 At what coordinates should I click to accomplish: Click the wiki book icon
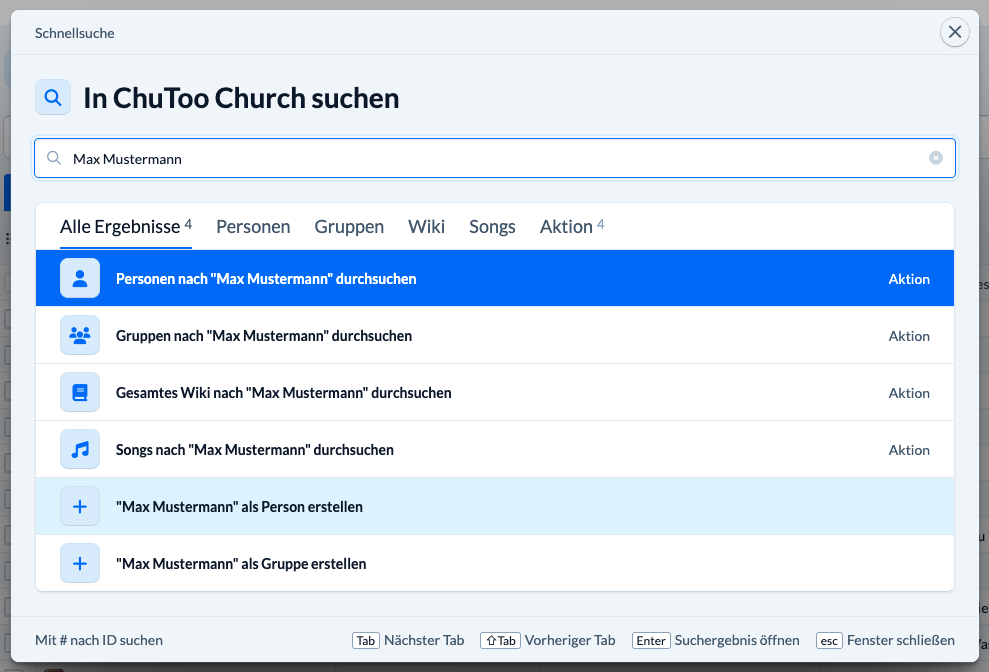pos(80,393)
